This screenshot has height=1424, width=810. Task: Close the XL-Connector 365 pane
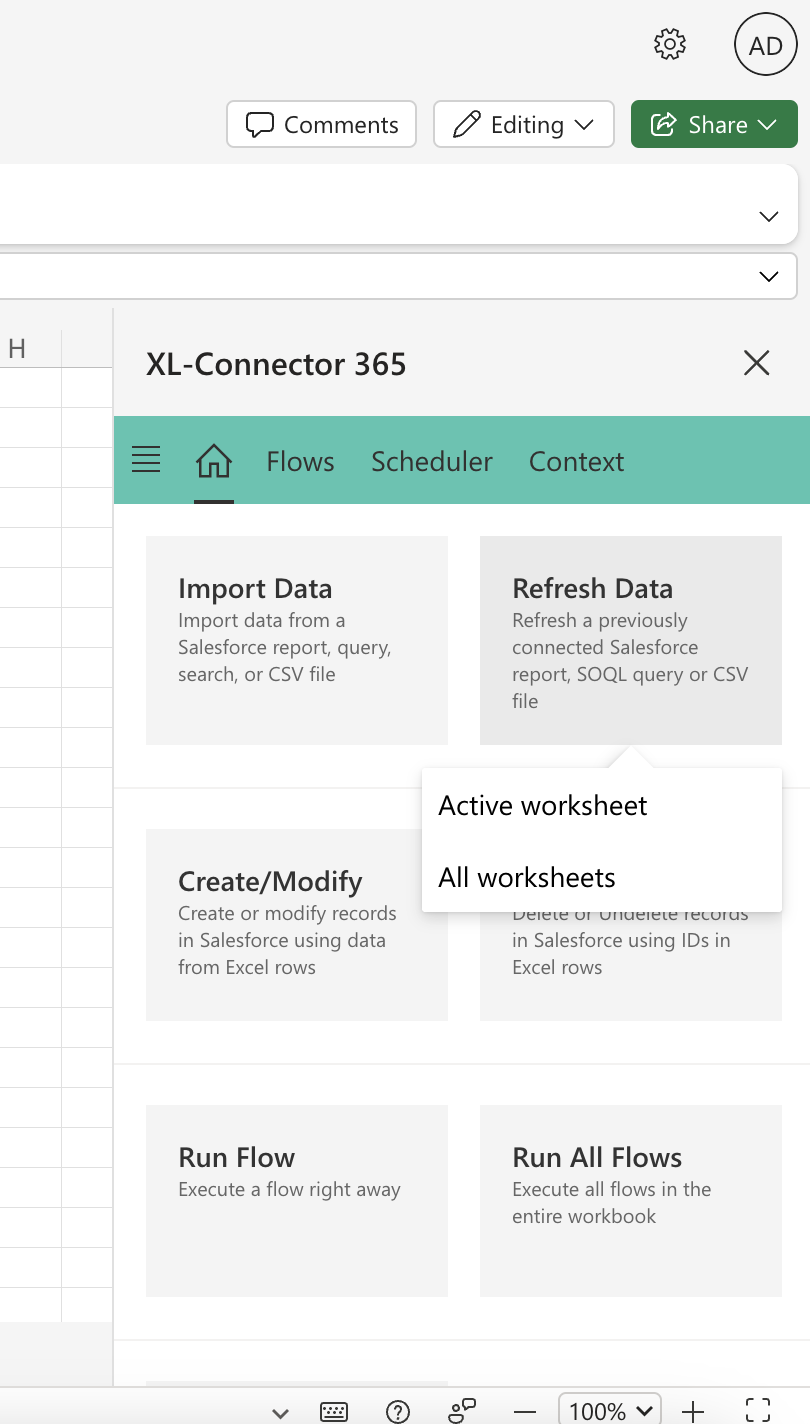757,363
